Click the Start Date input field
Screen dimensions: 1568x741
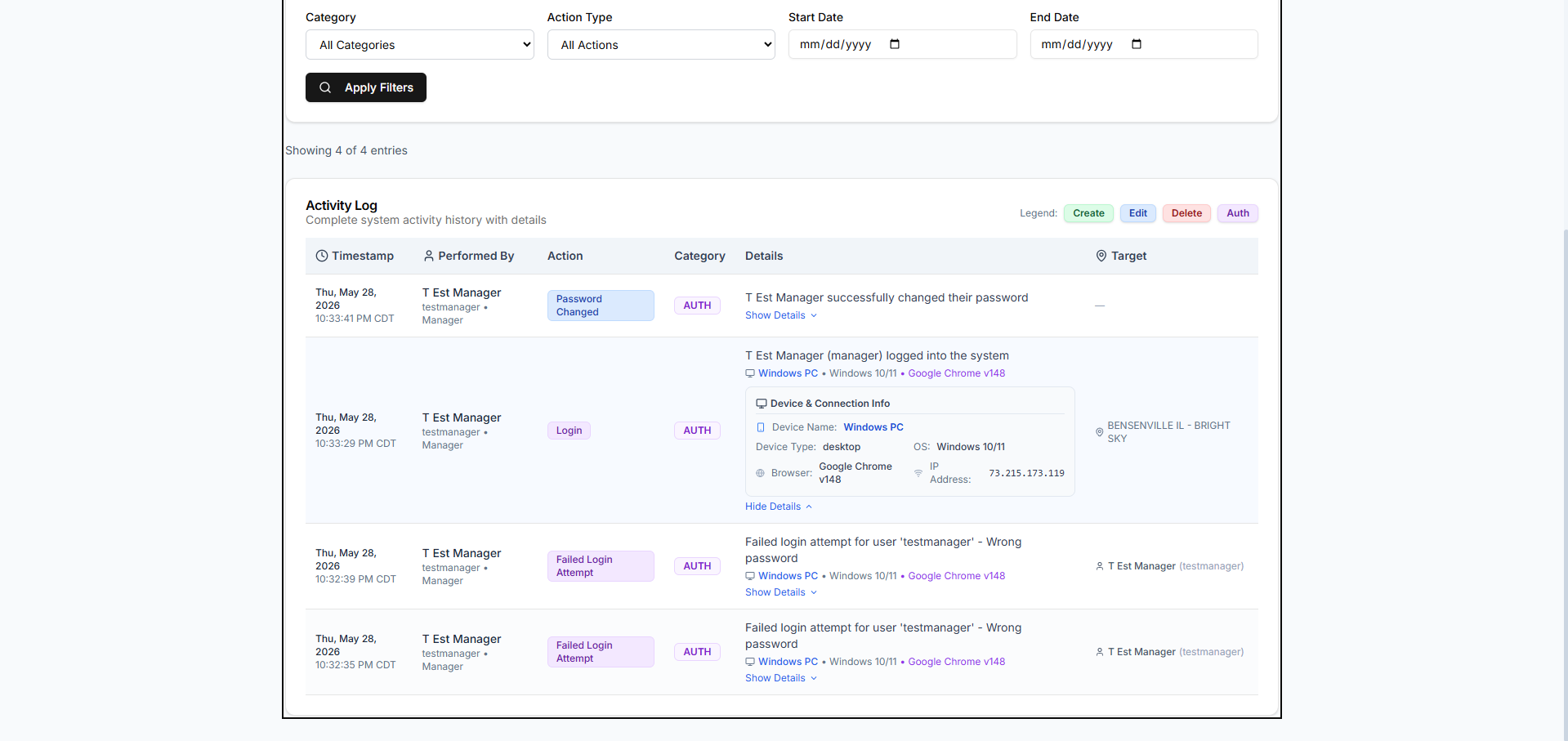[902, 44]
